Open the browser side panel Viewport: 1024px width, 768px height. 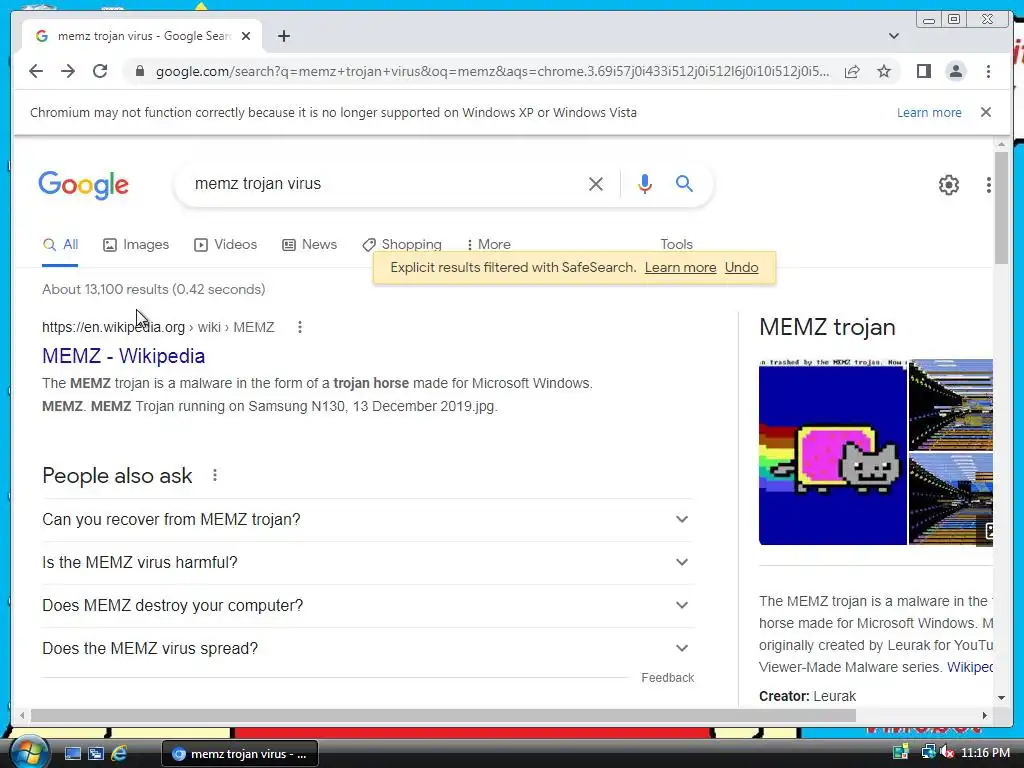923,71
